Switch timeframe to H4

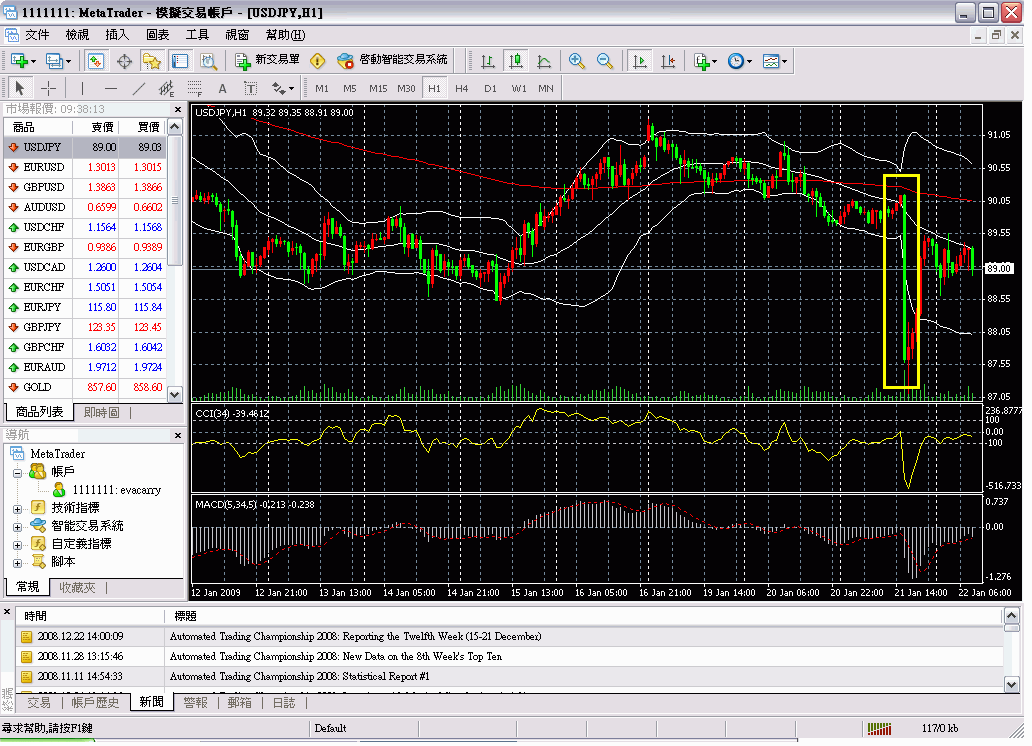point(460,88)
